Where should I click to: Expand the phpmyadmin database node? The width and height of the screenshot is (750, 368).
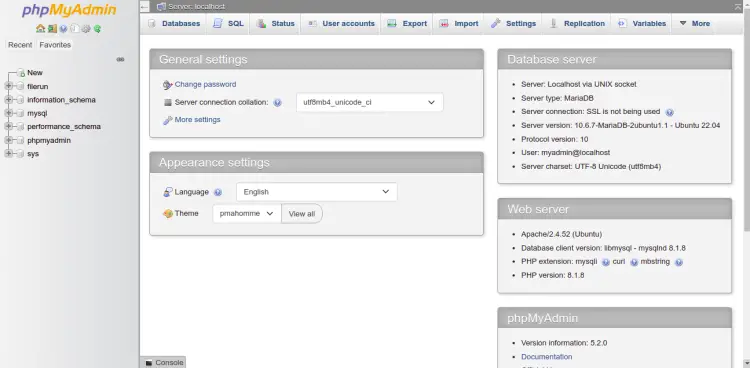(x=8, y=141)
